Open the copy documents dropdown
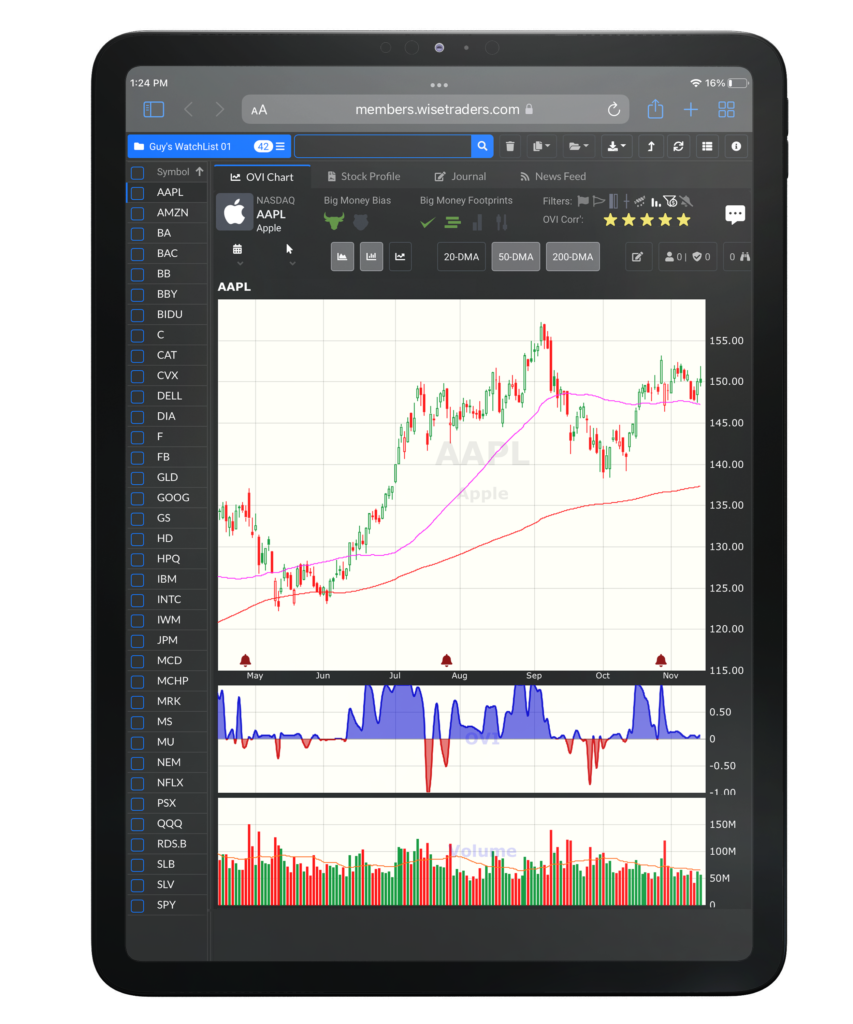Viewport: 853px width, 1024px height. (x=541, y=146)
